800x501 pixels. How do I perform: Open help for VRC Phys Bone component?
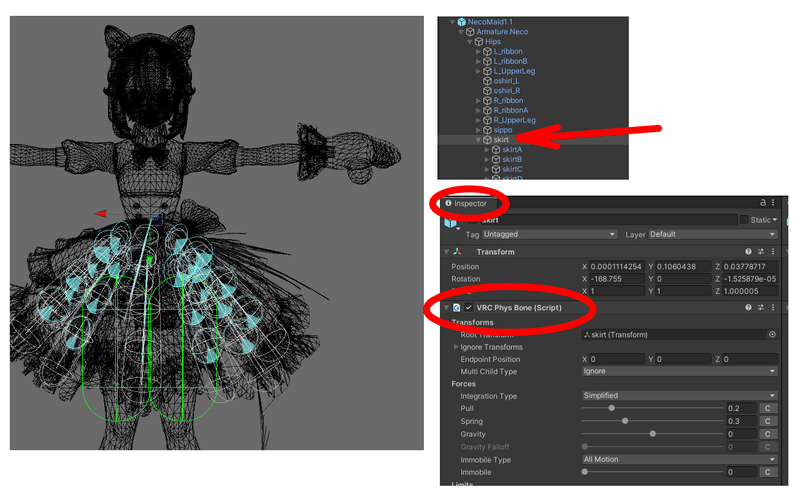[x=748, y=307]
